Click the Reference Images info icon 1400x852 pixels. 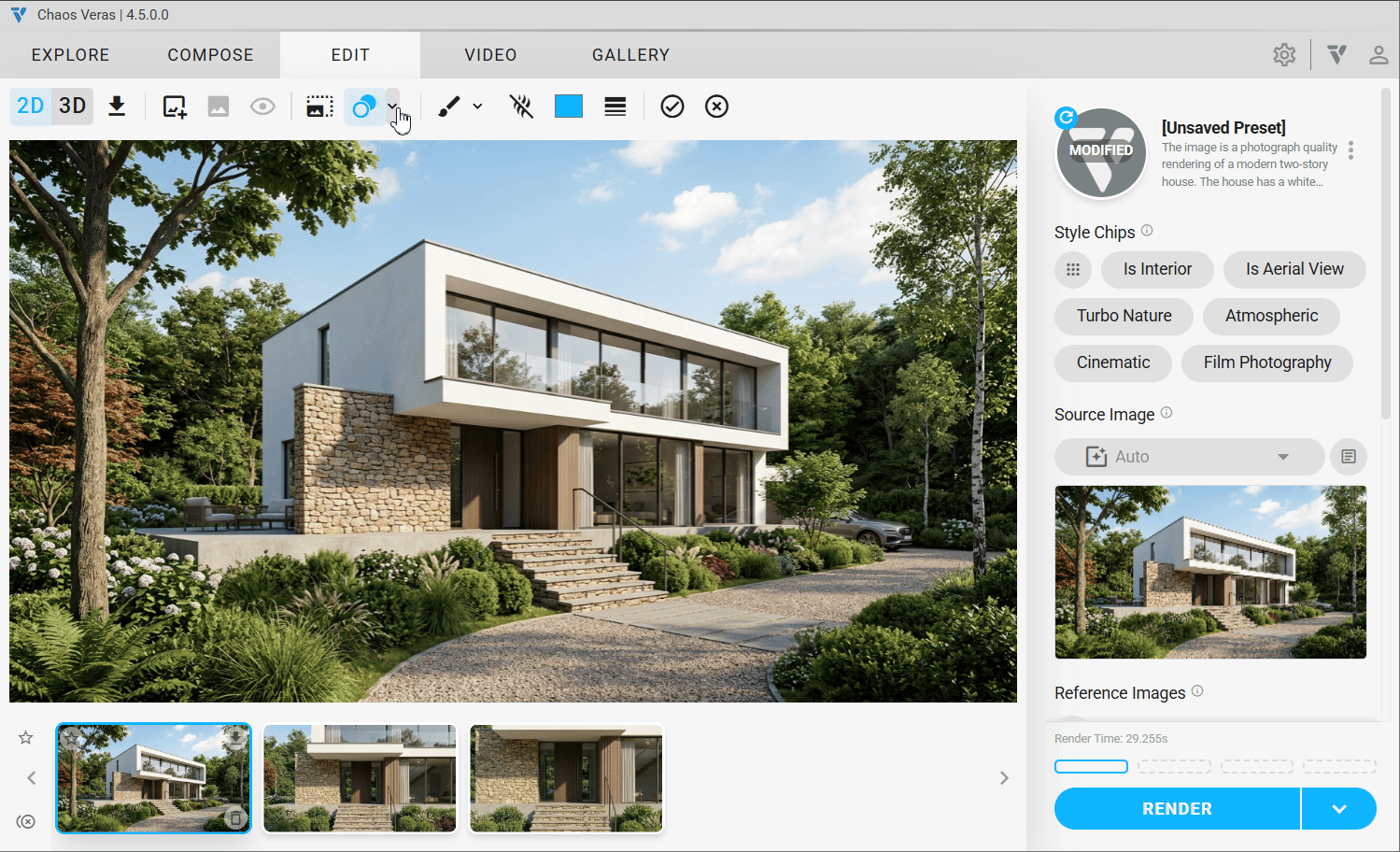point(1197,691)
